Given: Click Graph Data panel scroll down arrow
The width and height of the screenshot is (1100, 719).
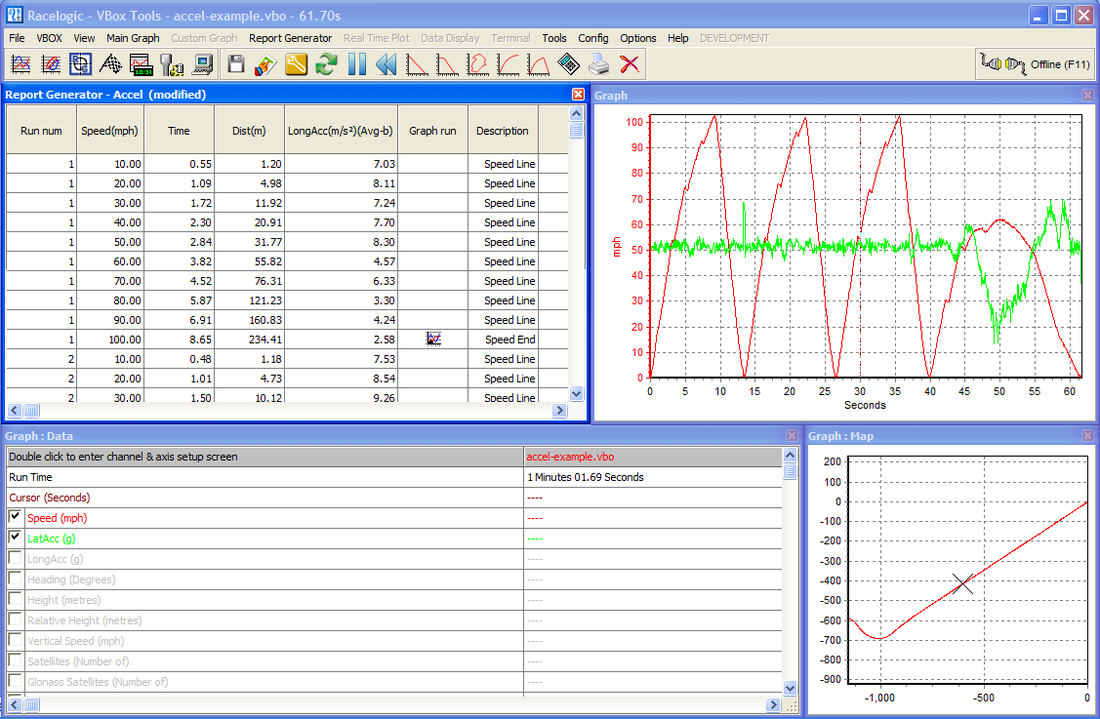Looking at the screenshot, I should (790, 688).
